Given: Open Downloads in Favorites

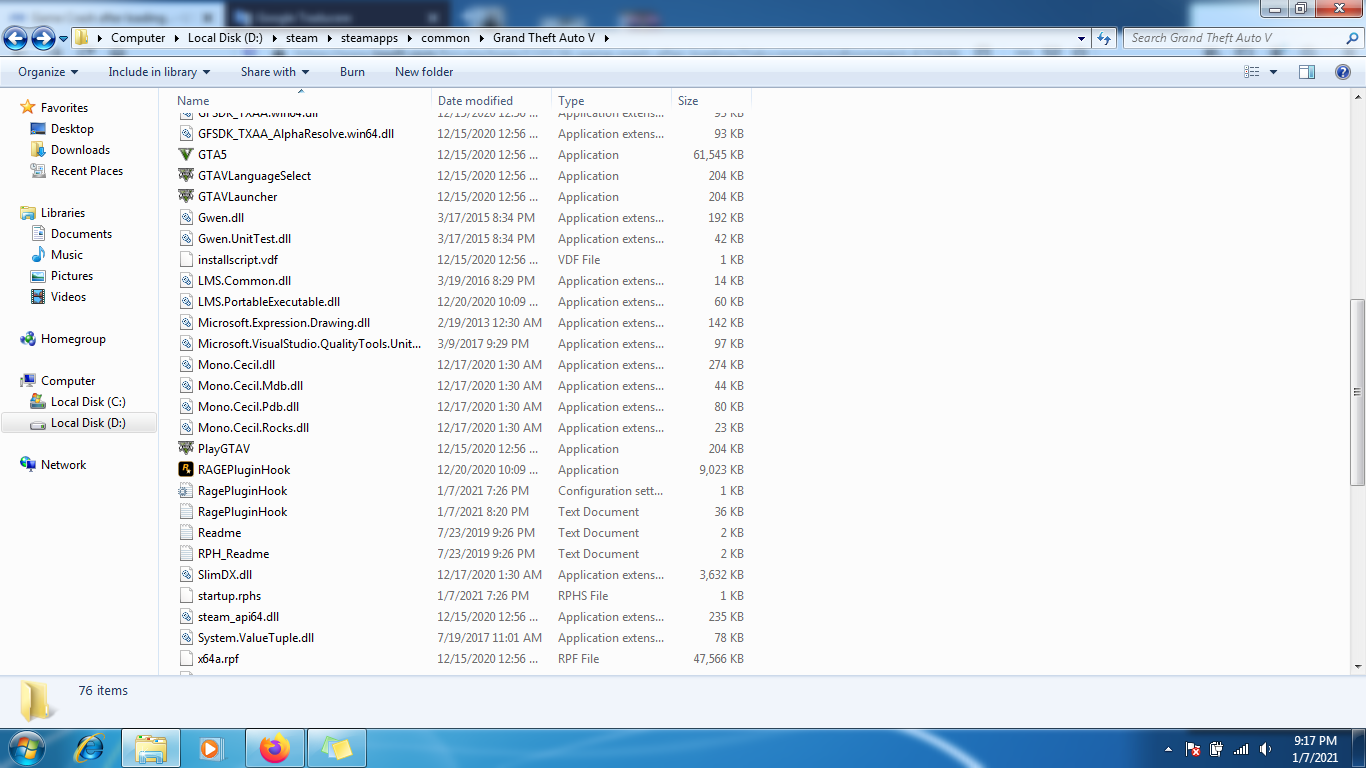Looking at the screenshot, I should pos(80,150).
